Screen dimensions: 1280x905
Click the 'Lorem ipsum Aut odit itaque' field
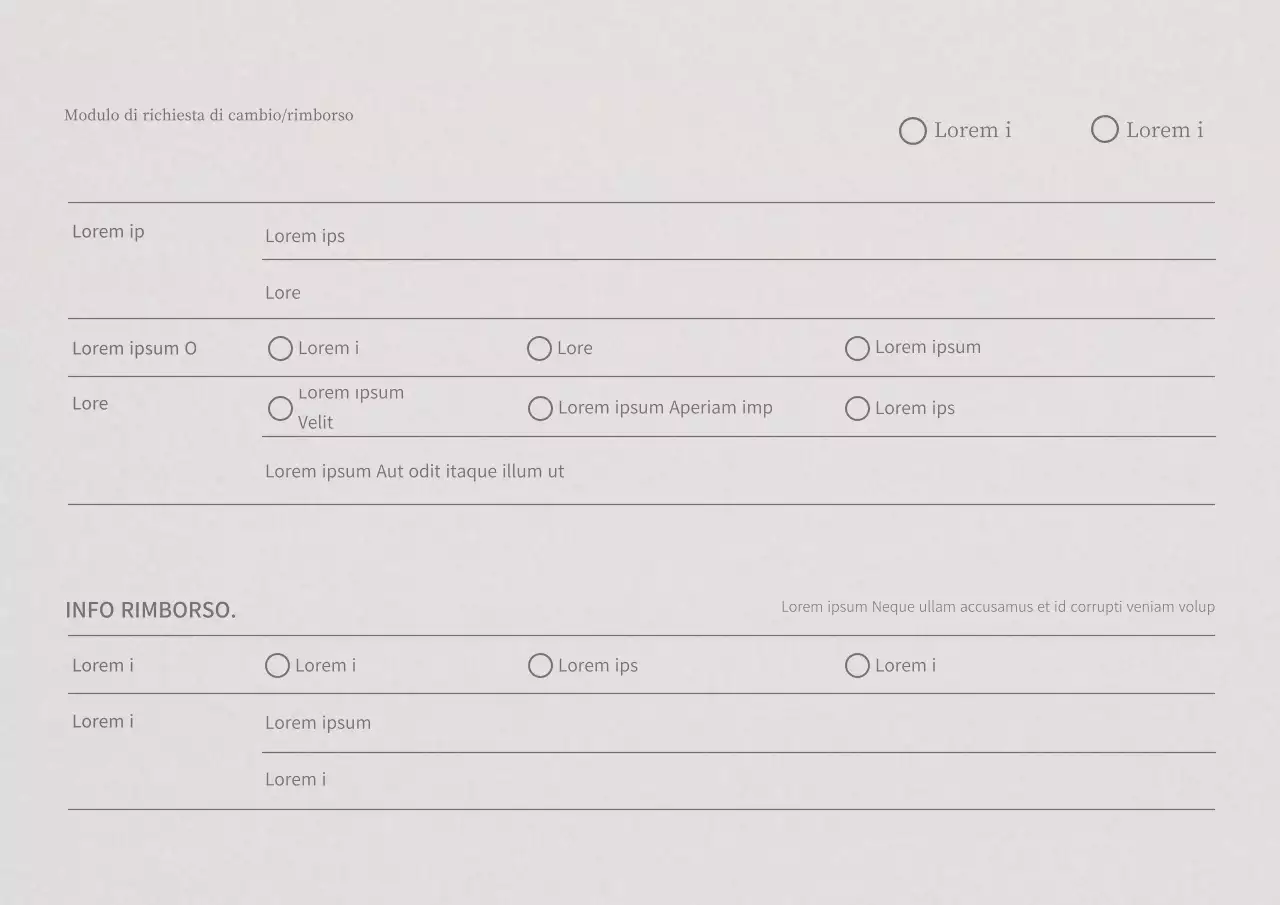click(x=738, y=471)
